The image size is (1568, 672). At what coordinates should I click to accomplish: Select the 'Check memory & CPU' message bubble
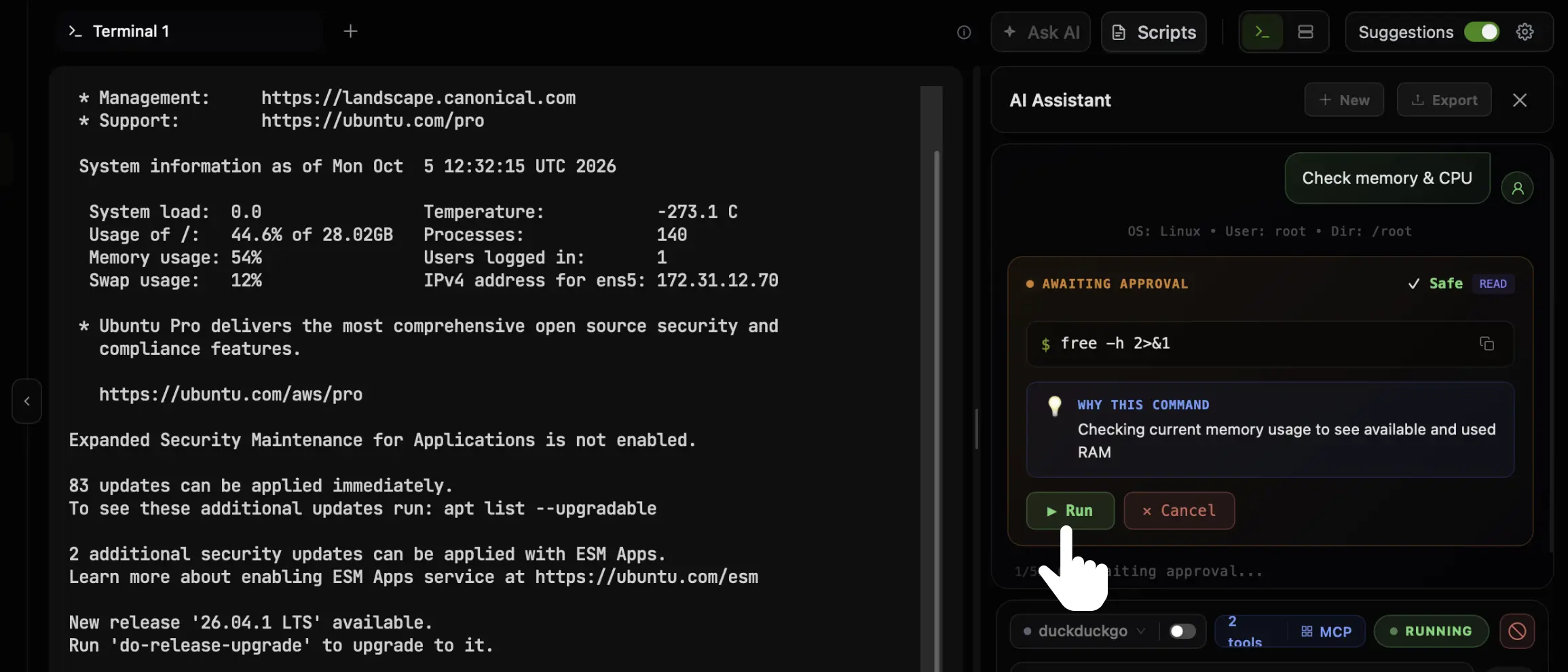(1387, 178)
